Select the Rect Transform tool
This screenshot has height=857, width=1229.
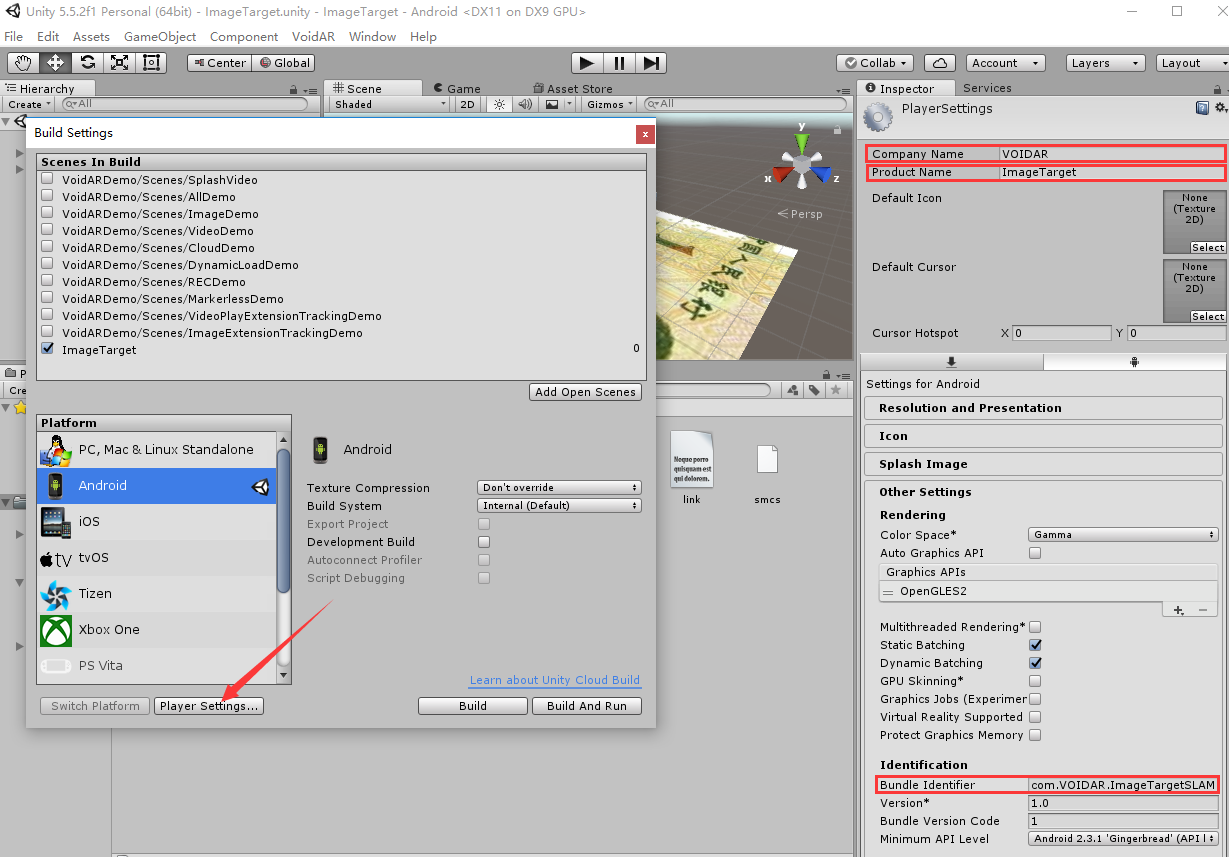[x=151, y=62]
